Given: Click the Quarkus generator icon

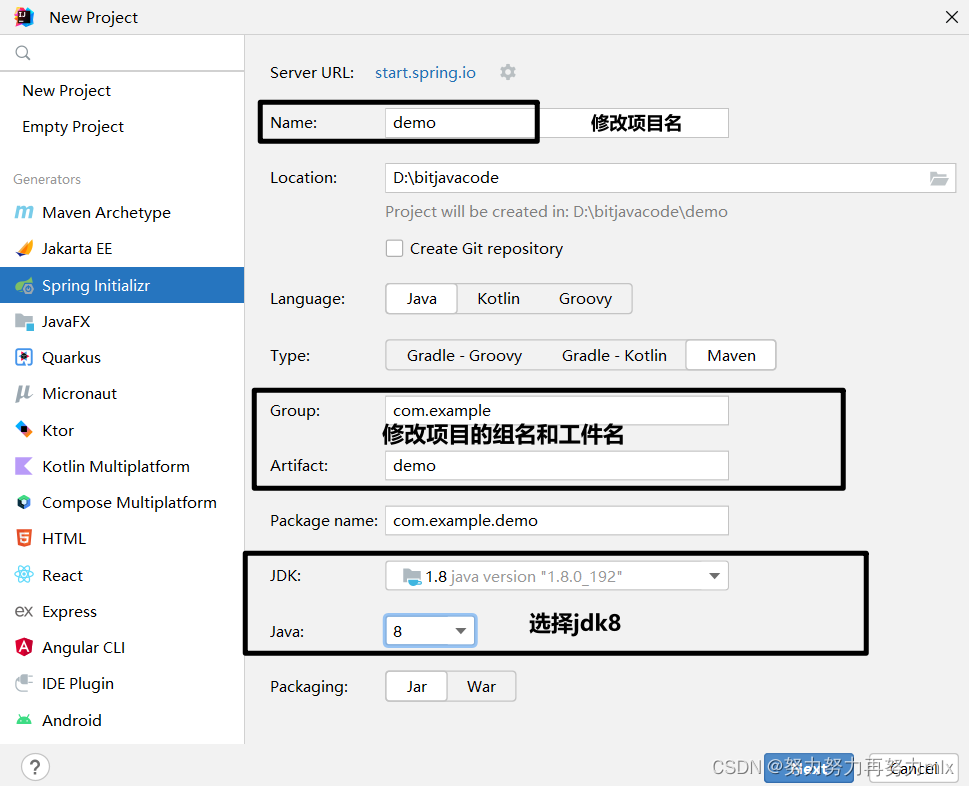Looking at the screenshot, I should [x=24, y=357].
